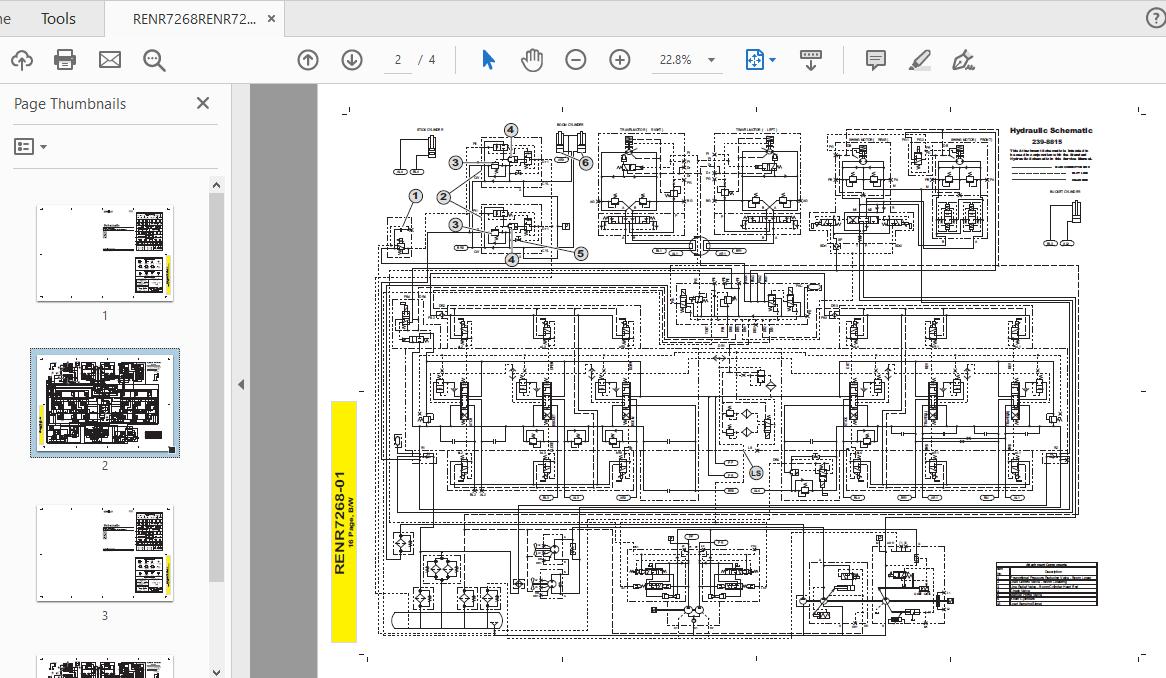Collapse the navigation pane arrow
Viewport: 1166px width, 678px height.
coord(241,384)
